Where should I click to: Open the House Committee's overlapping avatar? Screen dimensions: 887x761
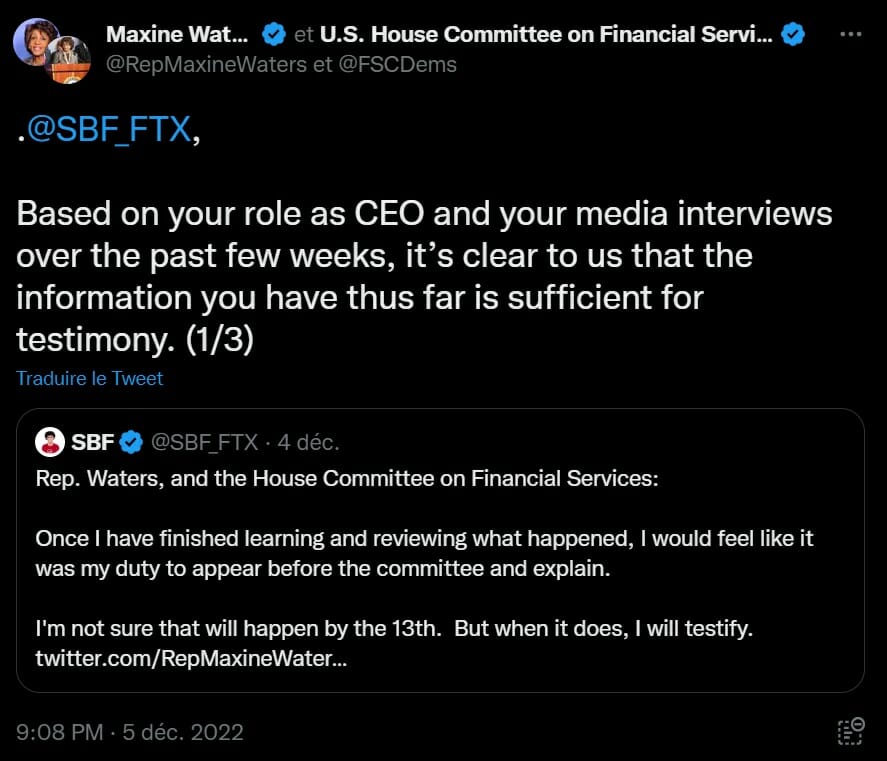coord(69,60)
